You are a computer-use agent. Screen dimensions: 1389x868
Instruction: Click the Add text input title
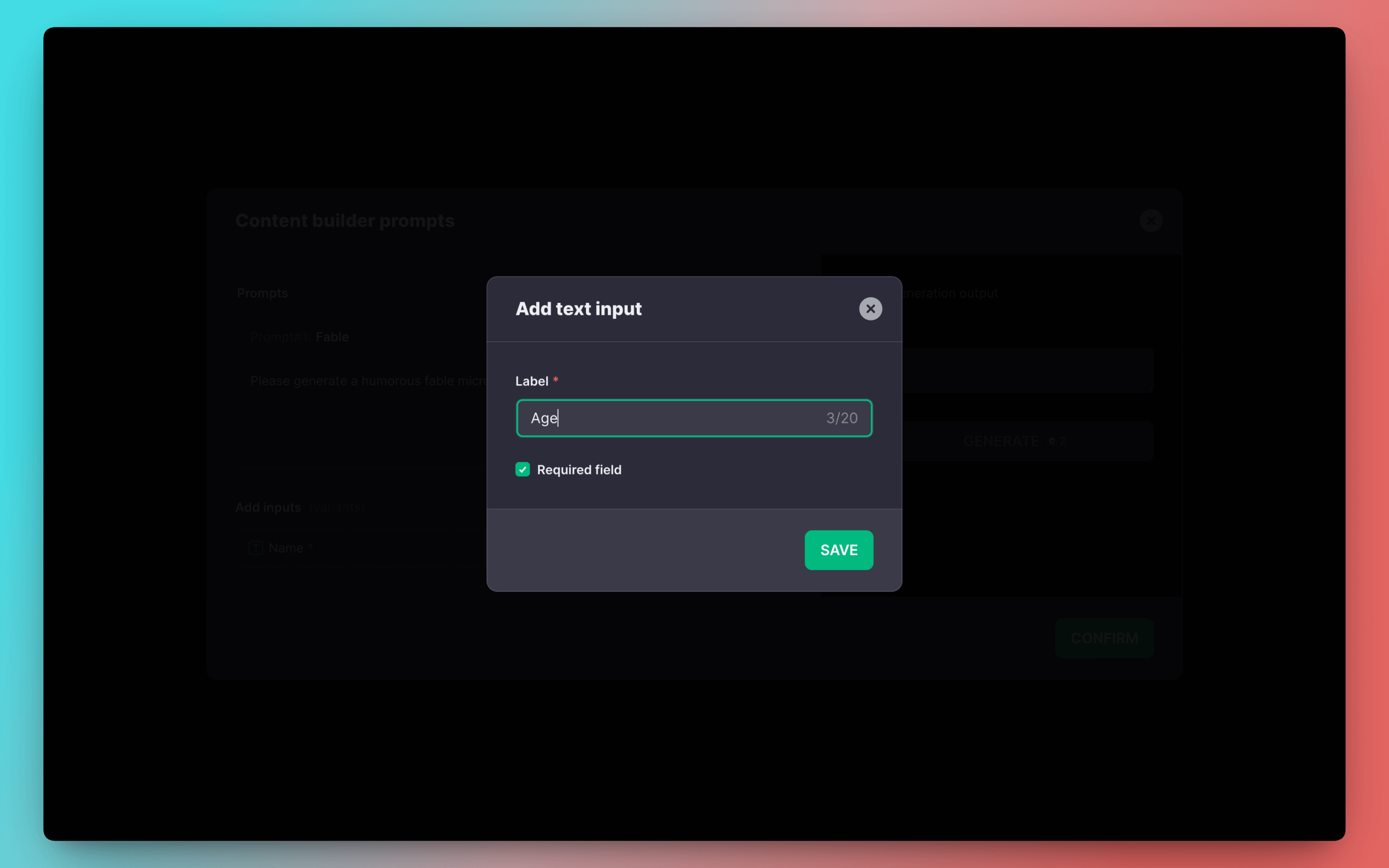coord(578,309)
